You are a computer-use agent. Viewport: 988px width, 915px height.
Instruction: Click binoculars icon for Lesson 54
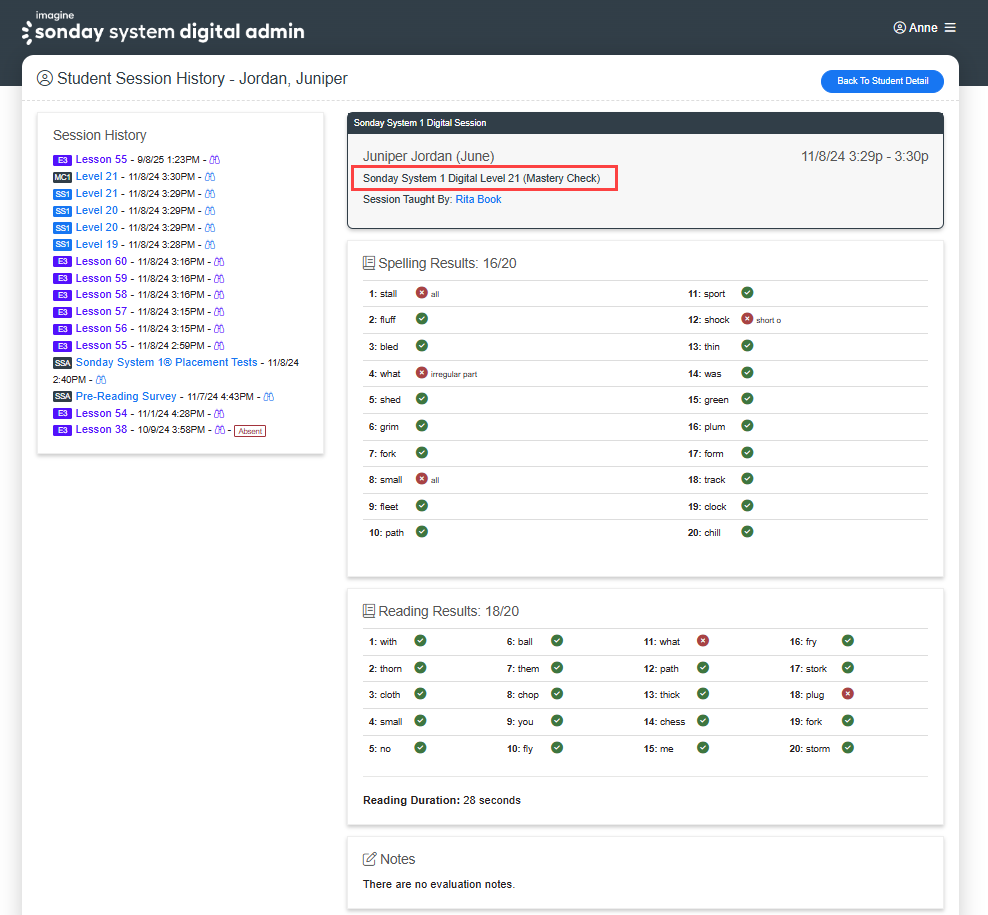pos(219,414)
